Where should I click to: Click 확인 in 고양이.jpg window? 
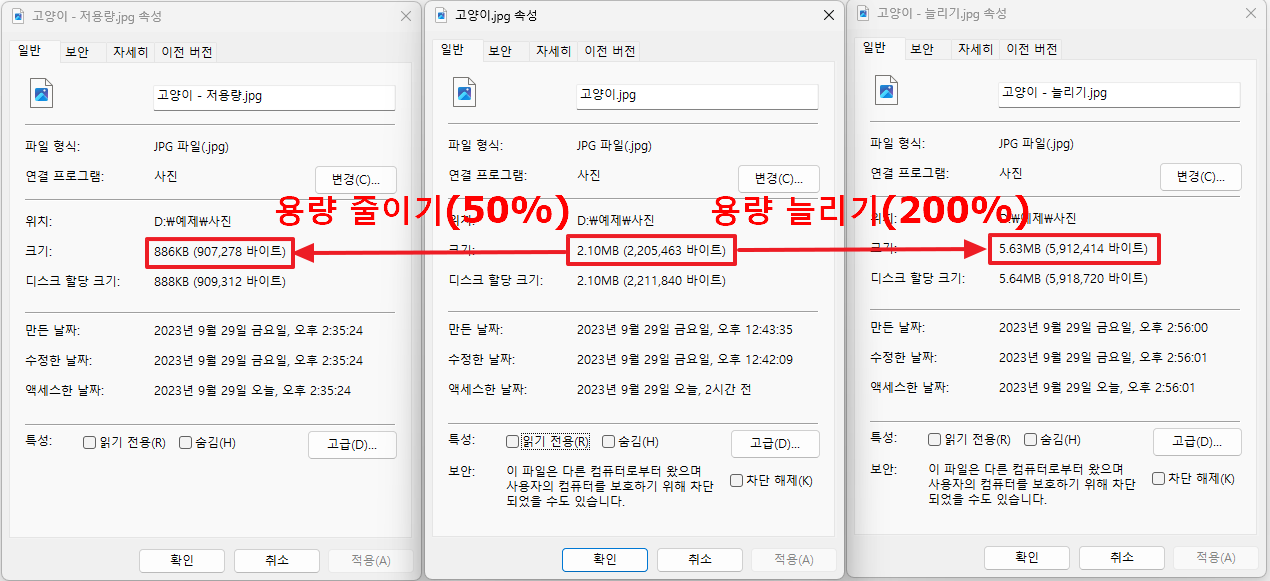(605, 559)
